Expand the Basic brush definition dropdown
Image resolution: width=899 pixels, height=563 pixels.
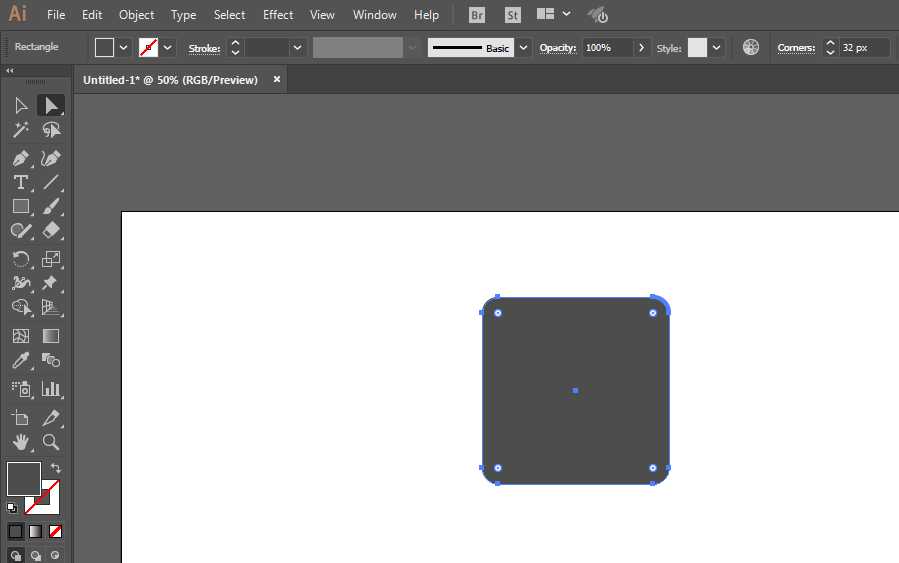coord(524,47)
